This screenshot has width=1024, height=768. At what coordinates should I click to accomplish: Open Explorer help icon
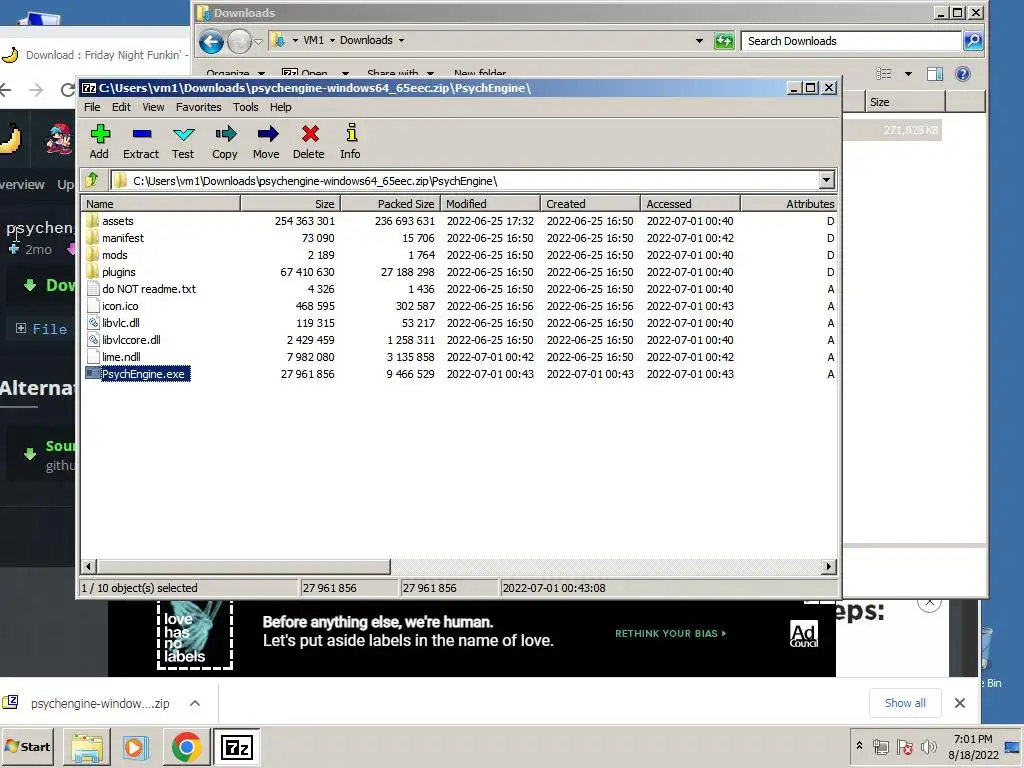pos(963,74)
